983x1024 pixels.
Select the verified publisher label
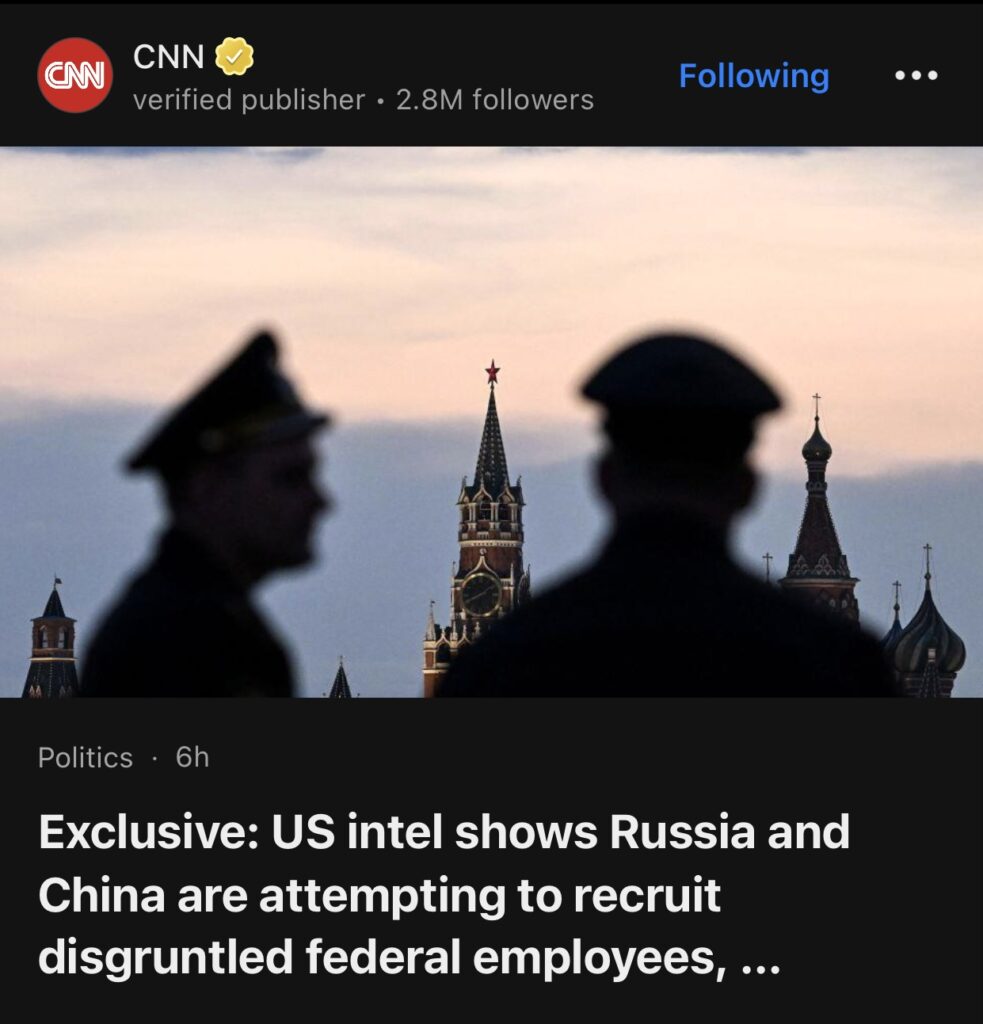249,101
